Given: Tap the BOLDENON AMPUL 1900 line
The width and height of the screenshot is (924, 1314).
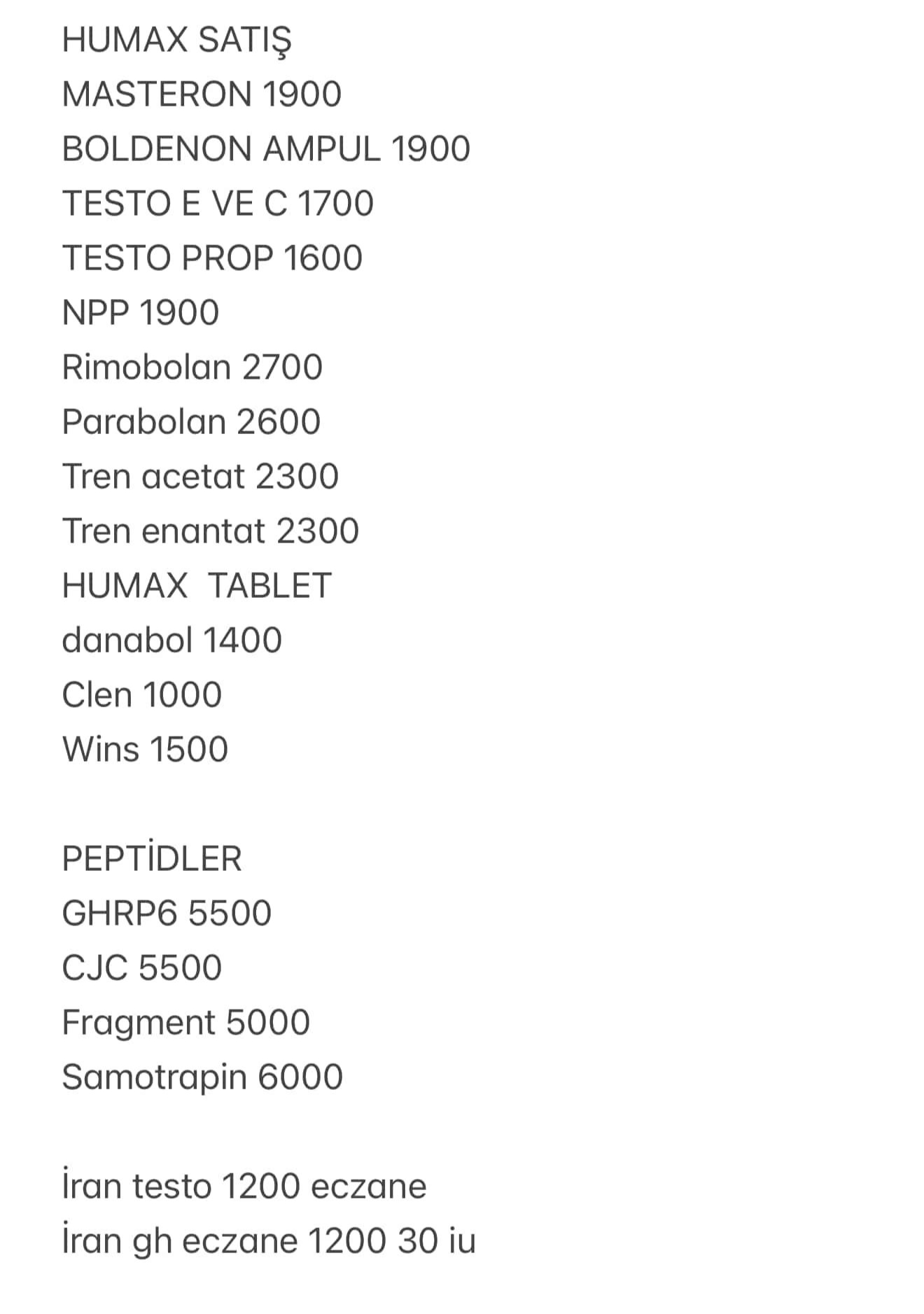Looking at the screenshot, I should click(x=266, y=148).
